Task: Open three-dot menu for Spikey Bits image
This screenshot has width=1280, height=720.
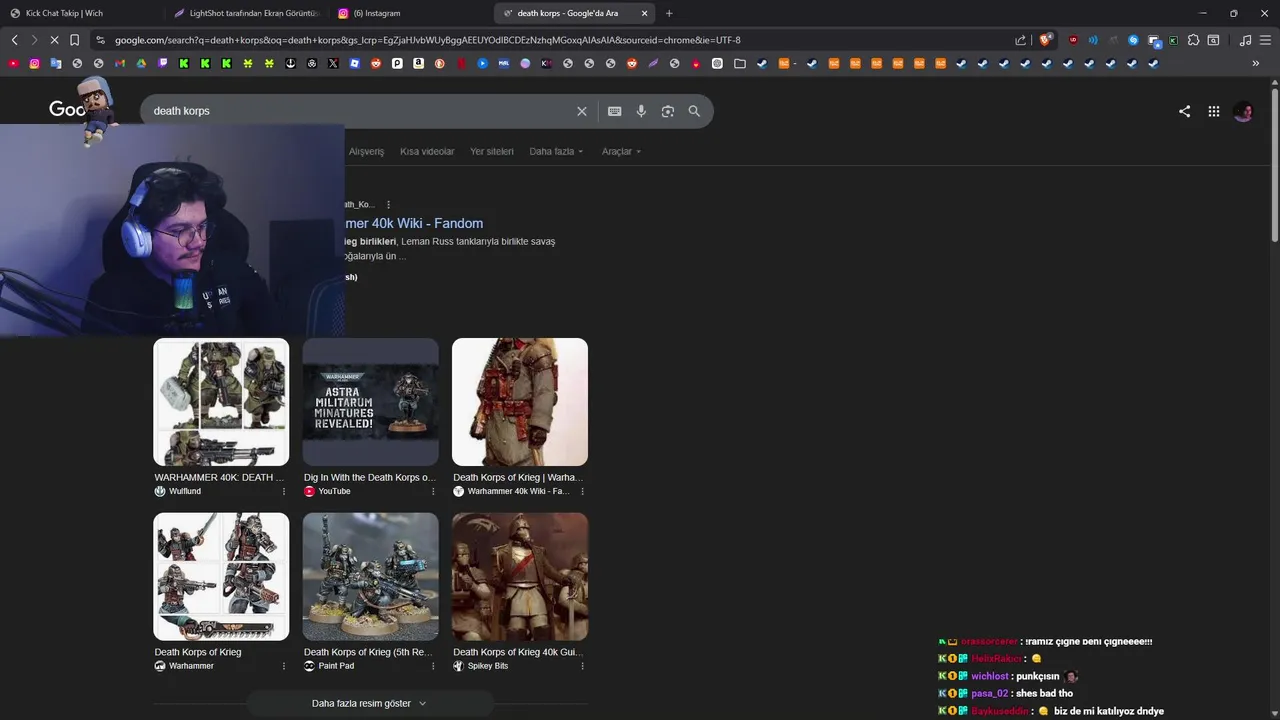Action: (x=582, y=666)
